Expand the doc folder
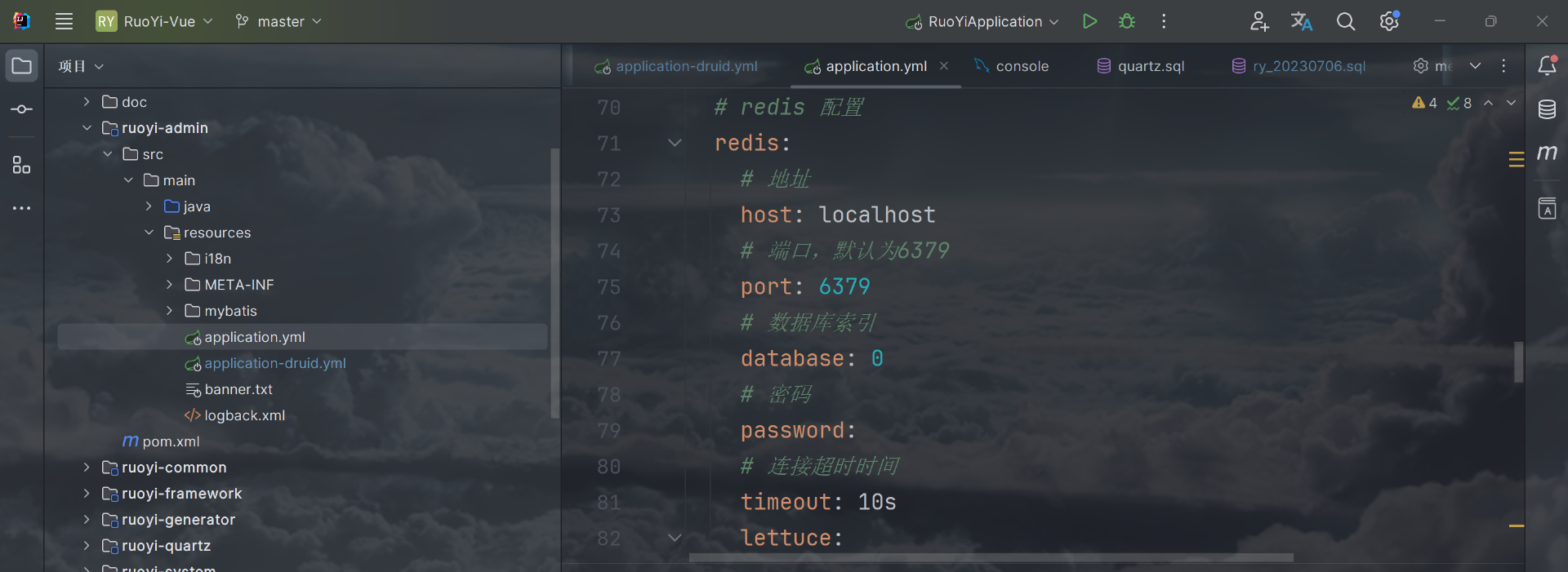 [x=87, y=102]
